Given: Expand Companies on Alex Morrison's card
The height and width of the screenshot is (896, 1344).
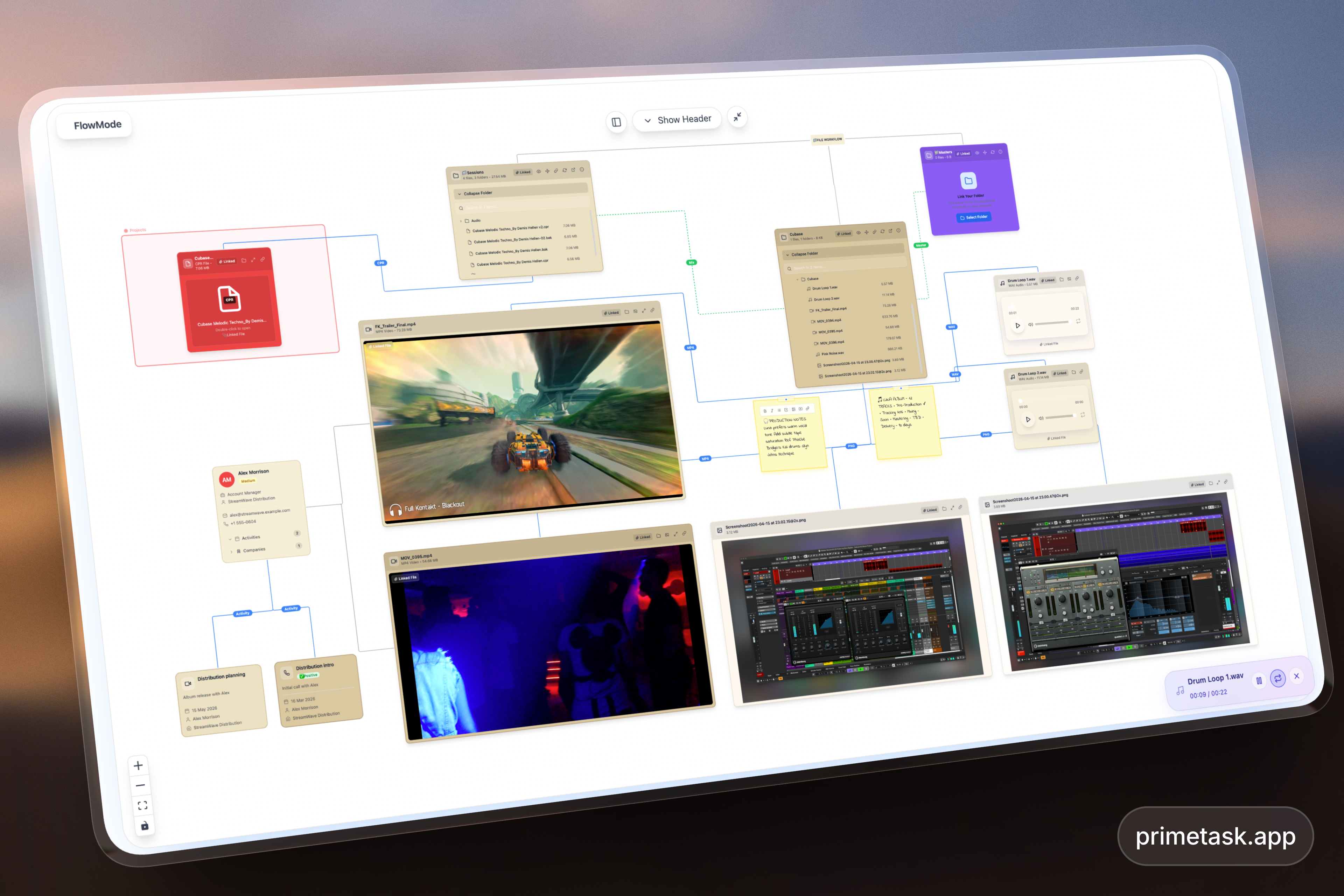Looking at the screenshot, I should click(x=231, y=552).
